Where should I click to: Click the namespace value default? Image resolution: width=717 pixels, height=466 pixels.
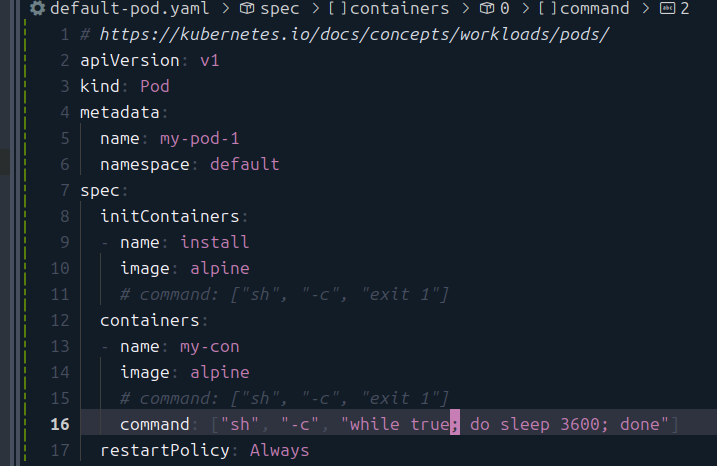tap(244, 164)
